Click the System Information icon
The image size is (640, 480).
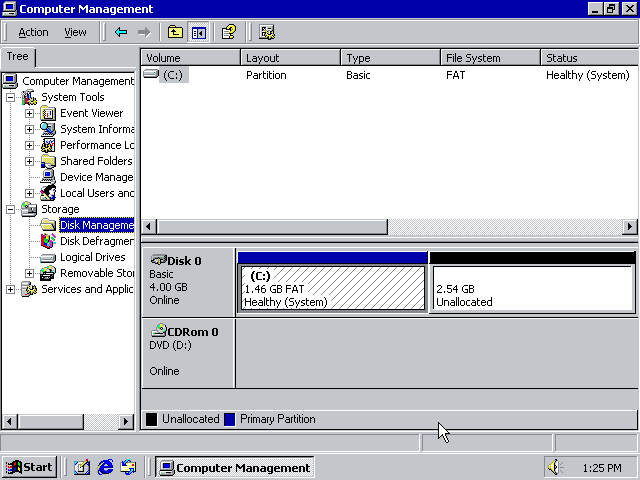pos(48,129)
